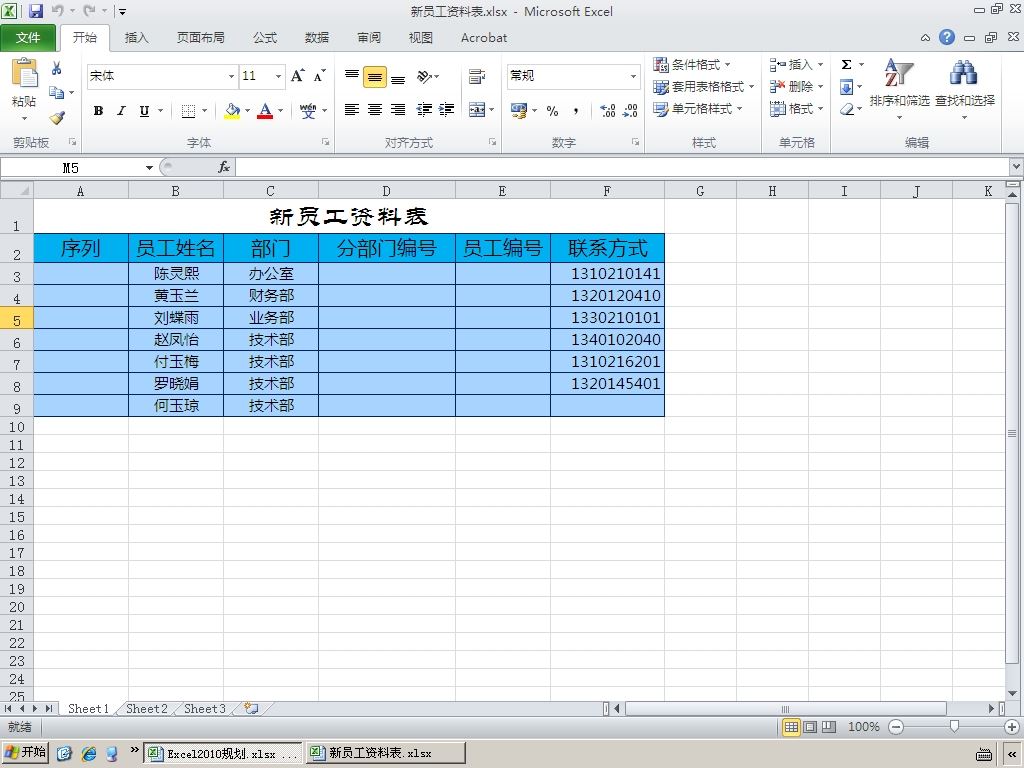Click the Paste clipboard icon
Screen dimensions: 1024x768
coord(24,74)
